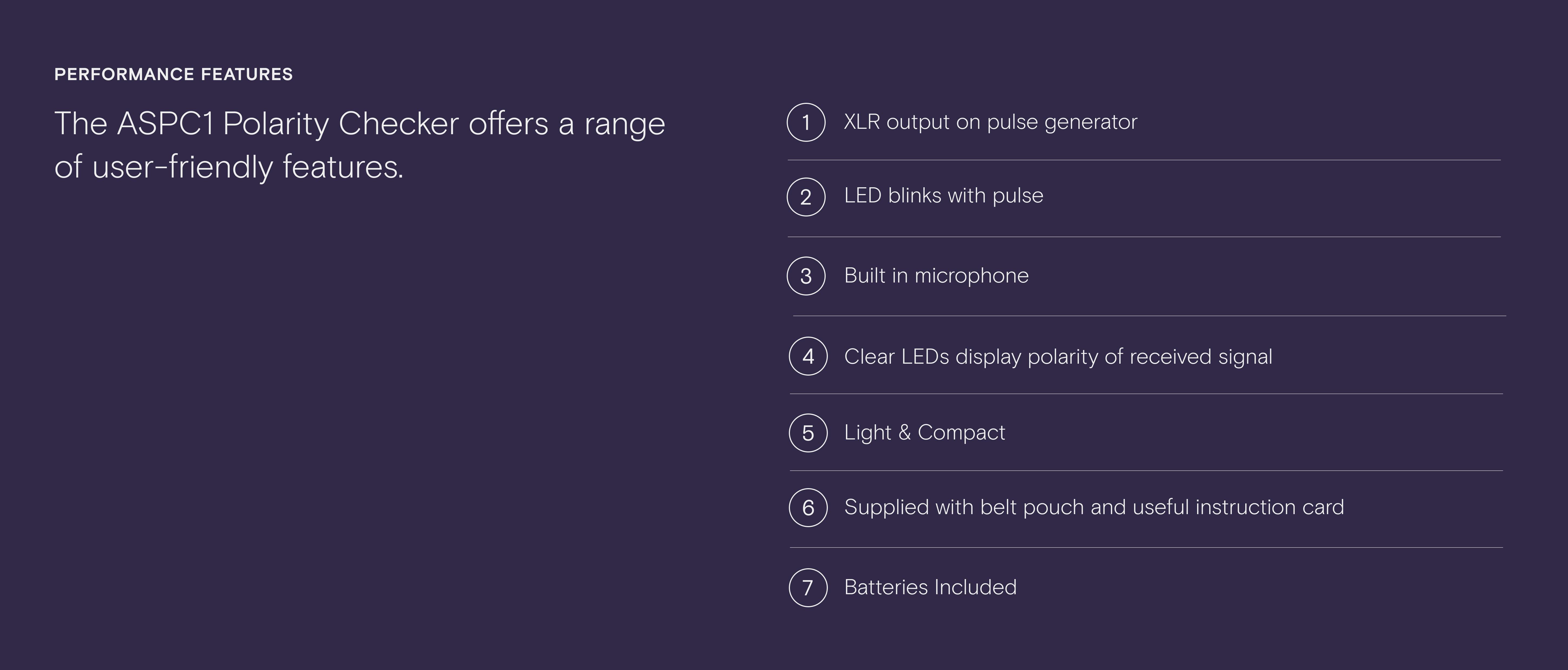Image resolution: width=1568 pixels, height=670 pixels.
Task: Select 'LED blinks with pulse' feature
Action: point(944,196)
